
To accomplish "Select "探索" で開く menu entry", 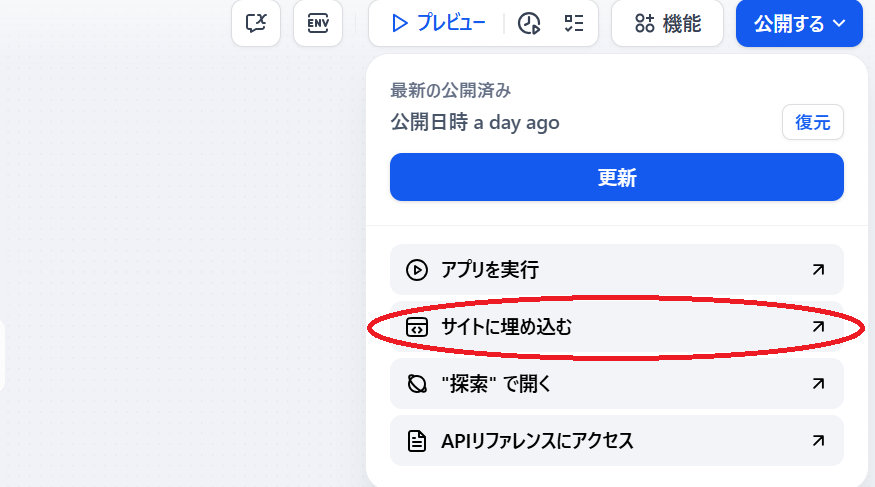I will [x=617, y=384].
